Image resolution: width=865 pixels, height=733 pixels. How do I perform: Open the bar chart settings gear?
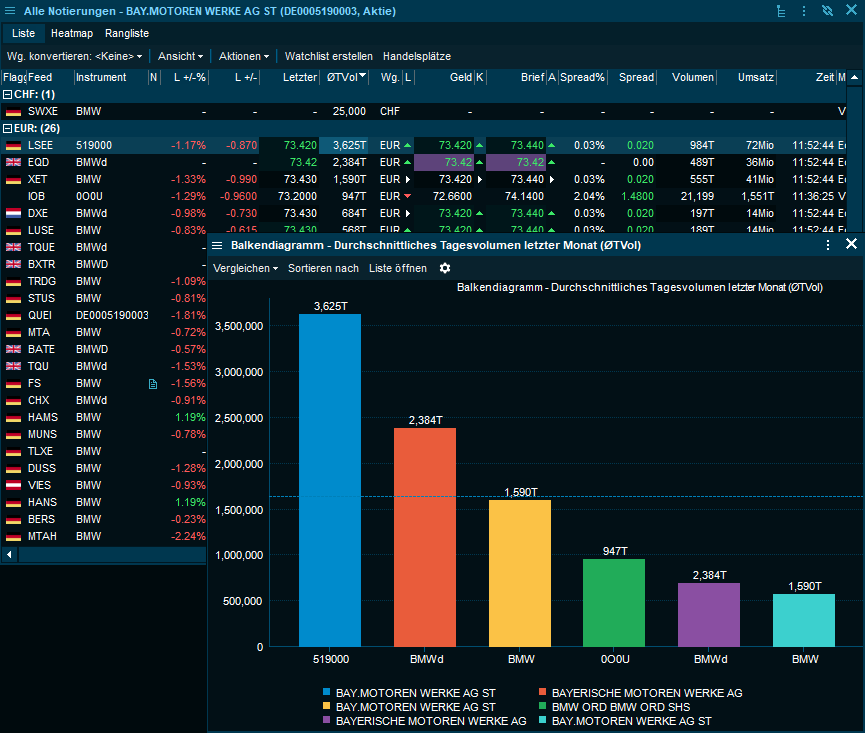[x=445, y=268]
